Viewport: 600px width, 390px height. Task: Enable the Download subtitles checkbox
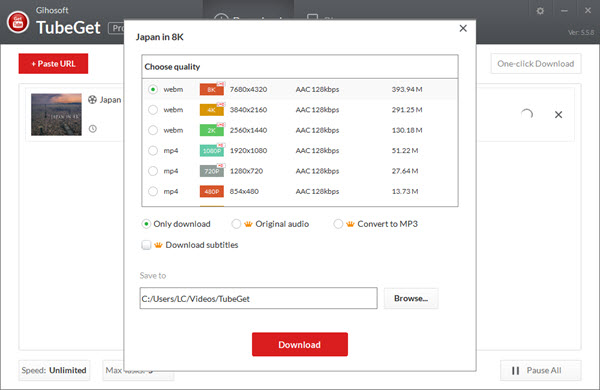[146, 245]
